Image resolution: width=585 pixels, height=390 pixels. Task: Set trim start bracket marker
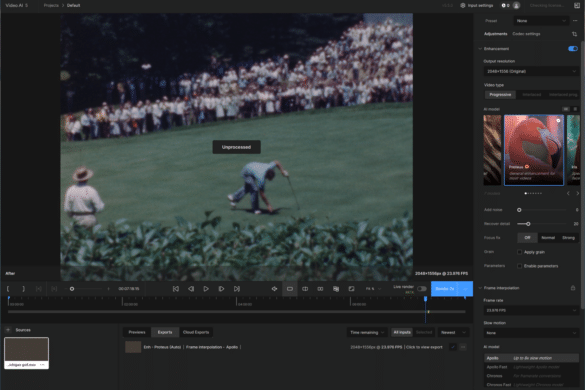[8, 289]
